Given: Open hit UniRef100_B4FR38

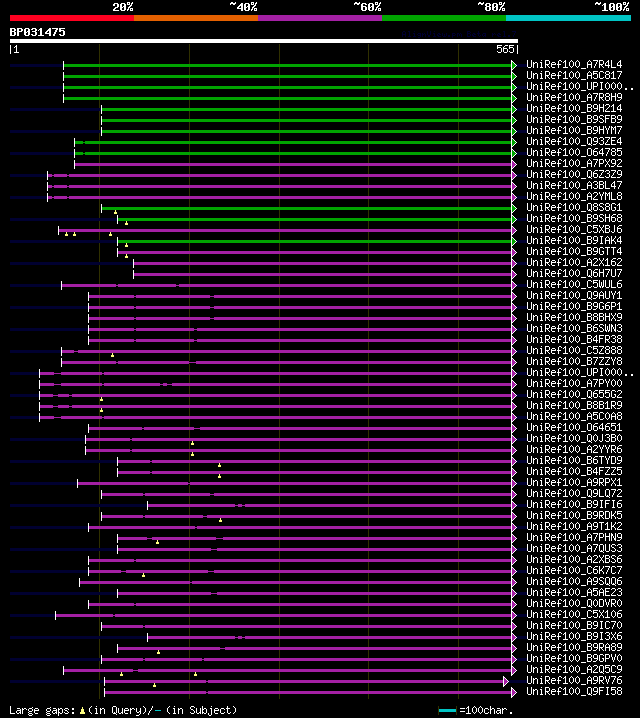Looking at the screenshot, I should [x=574, y=339].
